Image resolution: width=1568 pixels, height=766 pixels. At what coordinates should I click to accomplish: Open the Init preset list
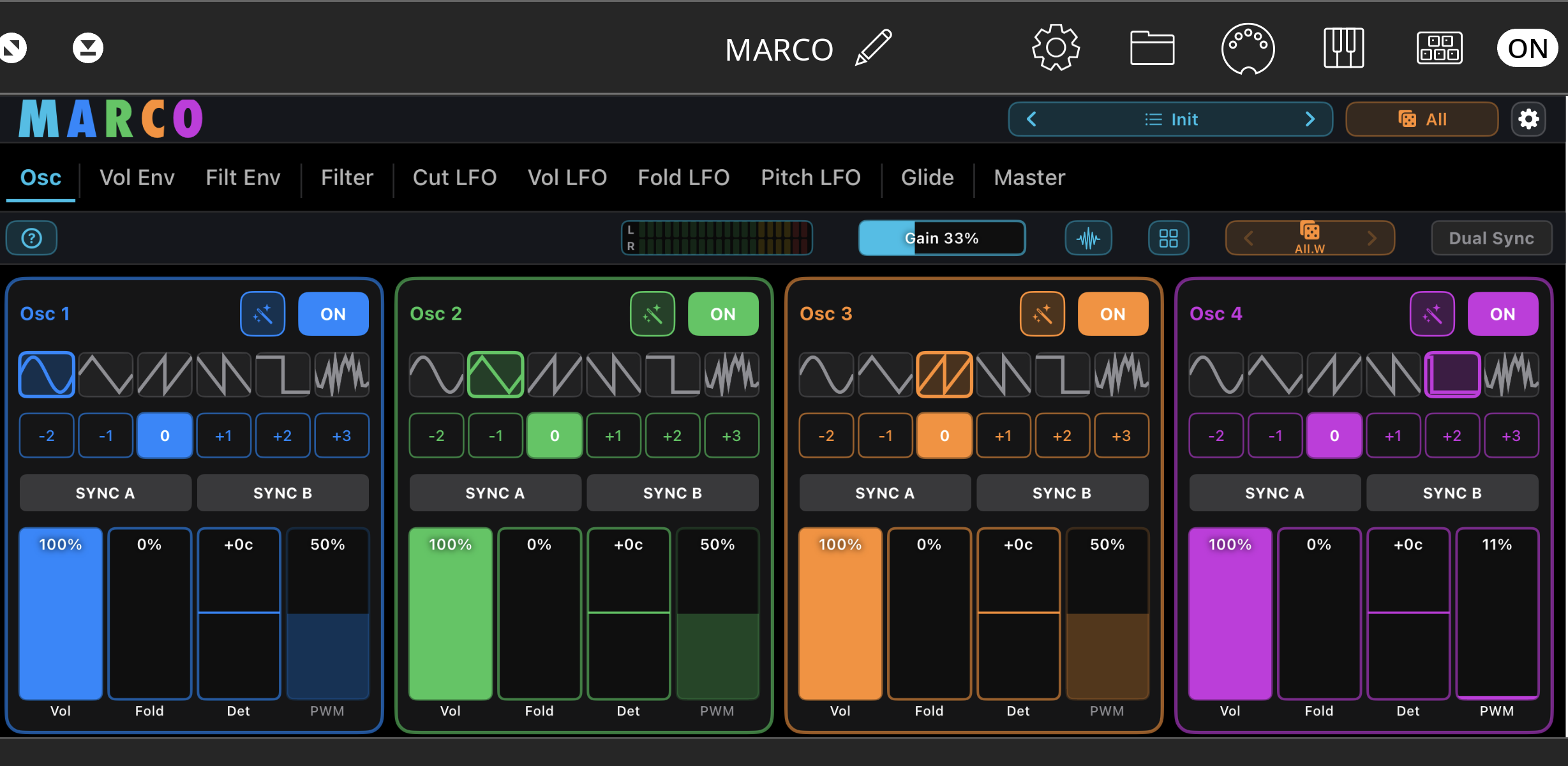[x=1171, y=119]
